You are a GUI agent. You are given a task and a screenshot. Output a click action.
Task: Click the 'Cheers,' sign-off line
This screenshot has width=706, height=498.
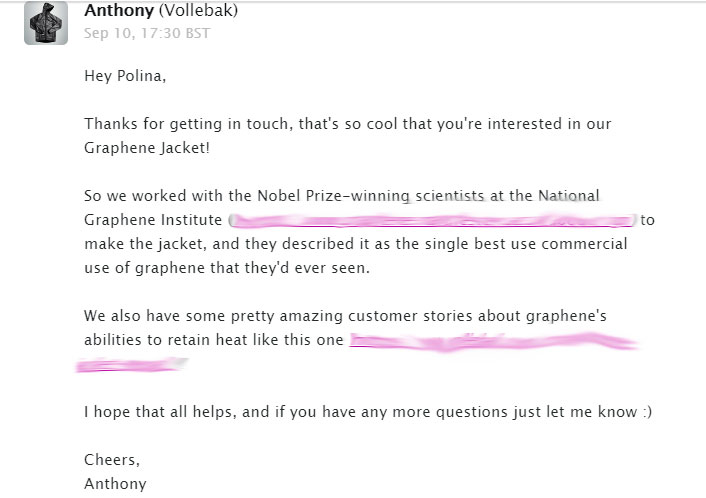click(112, 460)
